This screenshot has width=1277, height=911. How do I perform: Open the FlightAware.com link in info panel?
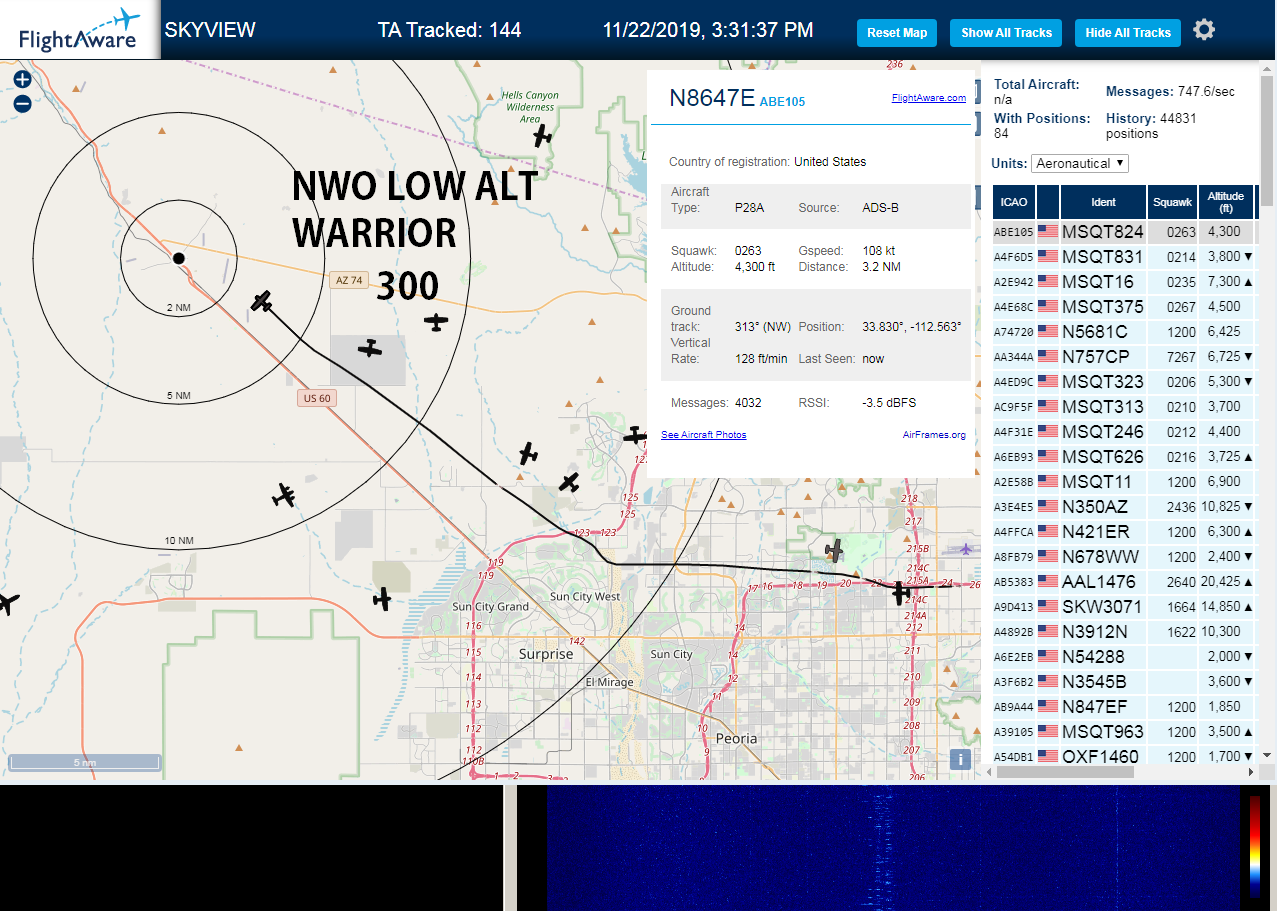tap(929, 98)
